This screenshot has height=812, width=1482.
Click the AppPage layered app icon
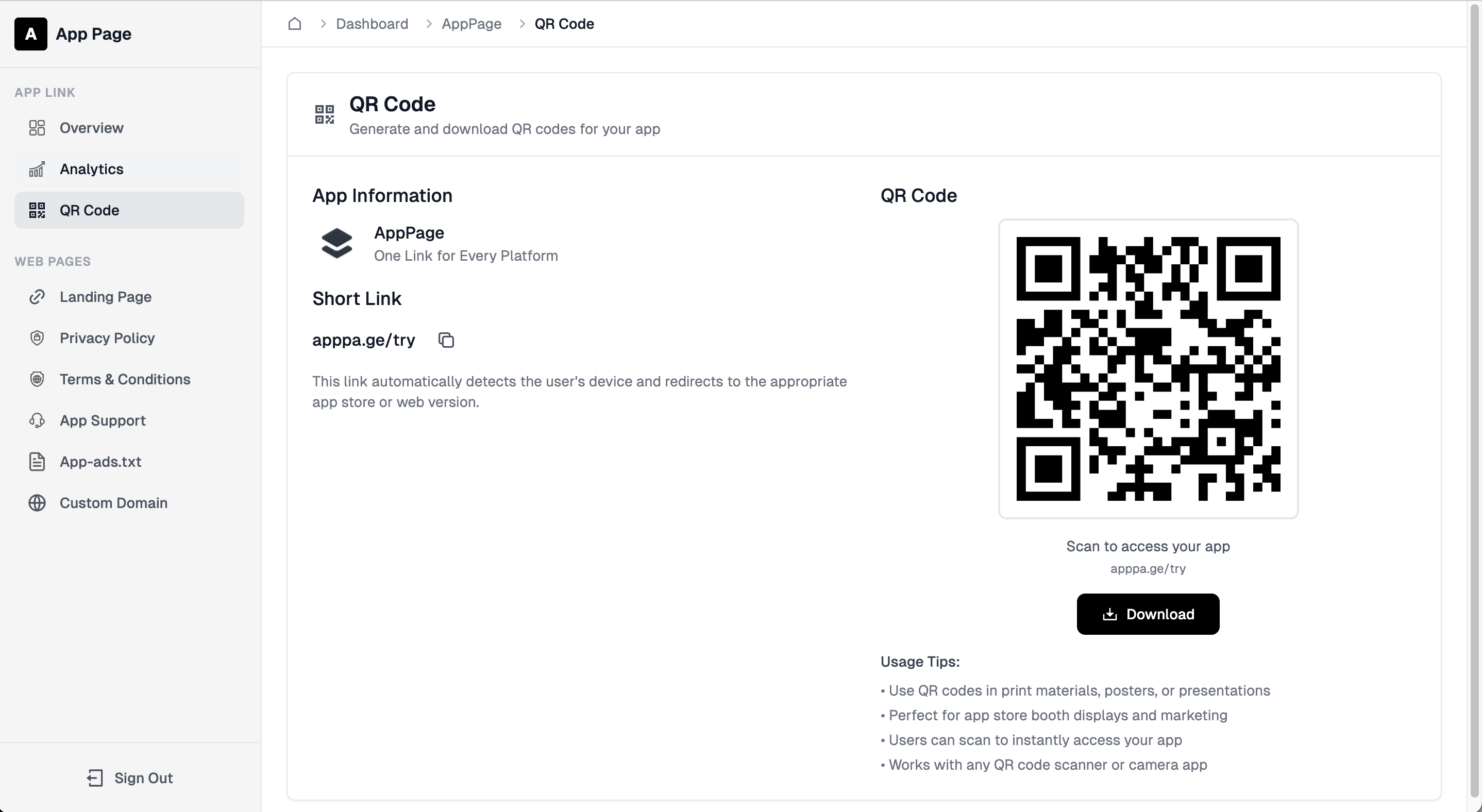pos(336,243)
